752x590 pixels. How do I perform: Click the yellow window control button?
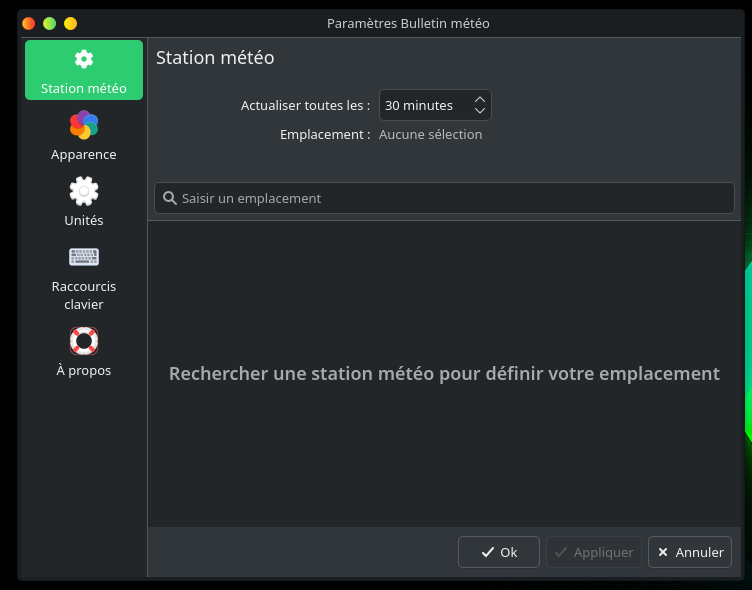(x=70, y=23)
